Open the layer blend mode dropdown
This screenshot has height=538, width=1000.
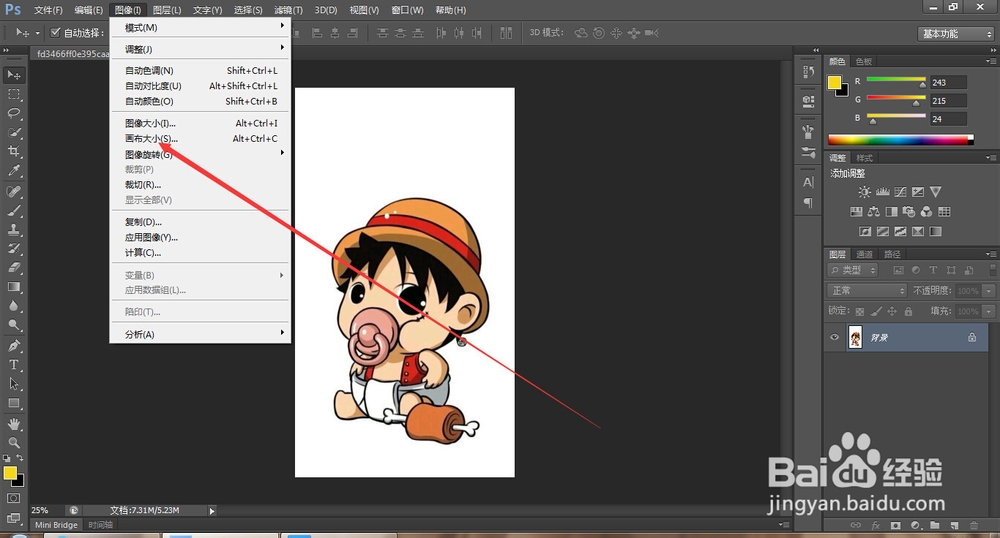click(x=867, y=291)
